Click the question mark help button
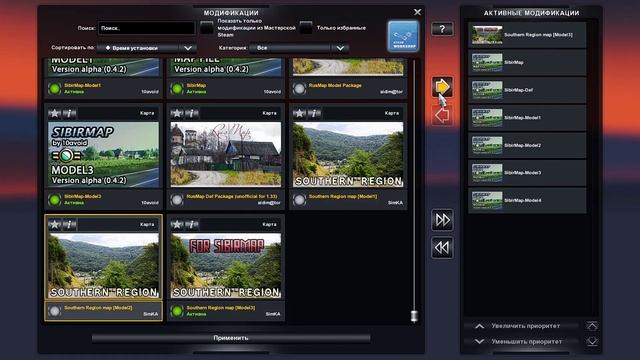This screenshot has height=360, width=640. pyautogui.click(x=442, y=29)
